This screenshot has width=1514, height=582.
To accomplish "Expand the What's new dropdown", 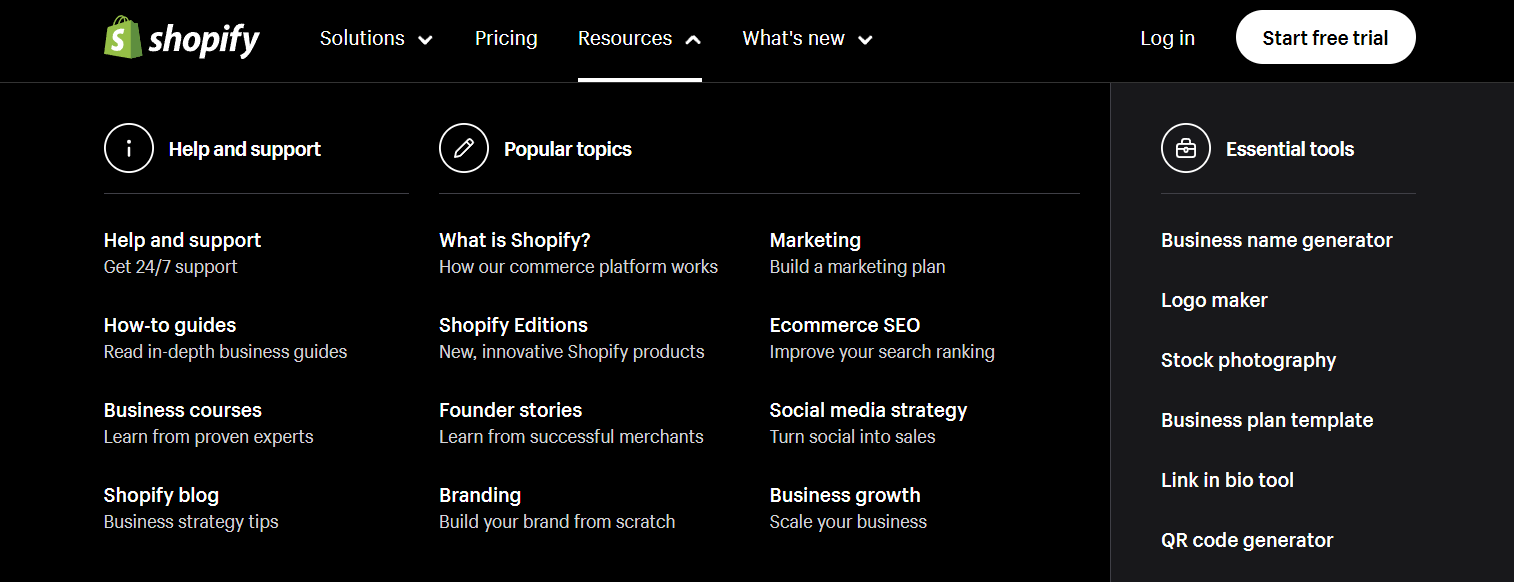I will (x=808, y=38).
